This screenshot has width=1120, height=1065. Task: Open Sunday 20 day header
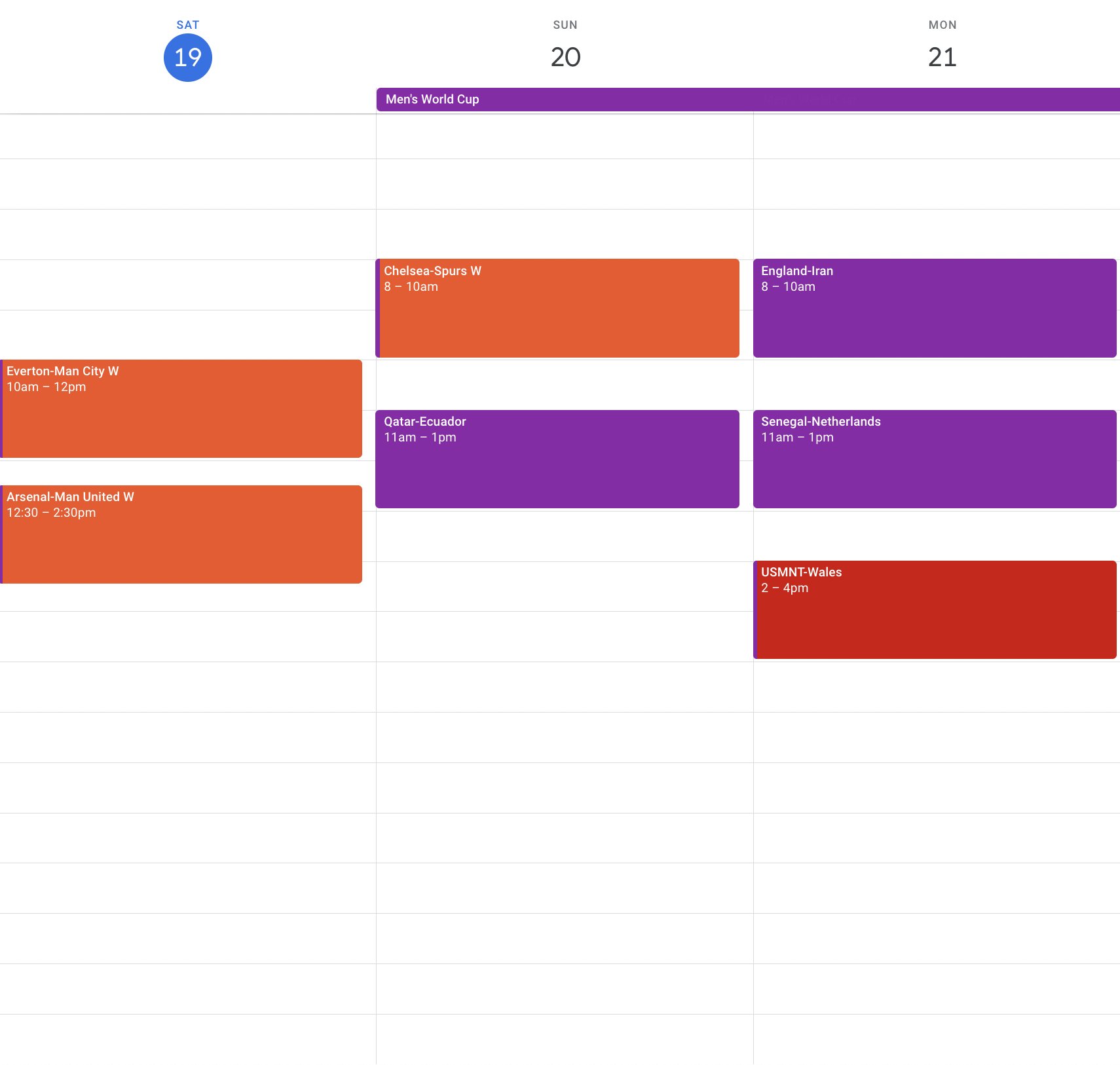(565, 57)
